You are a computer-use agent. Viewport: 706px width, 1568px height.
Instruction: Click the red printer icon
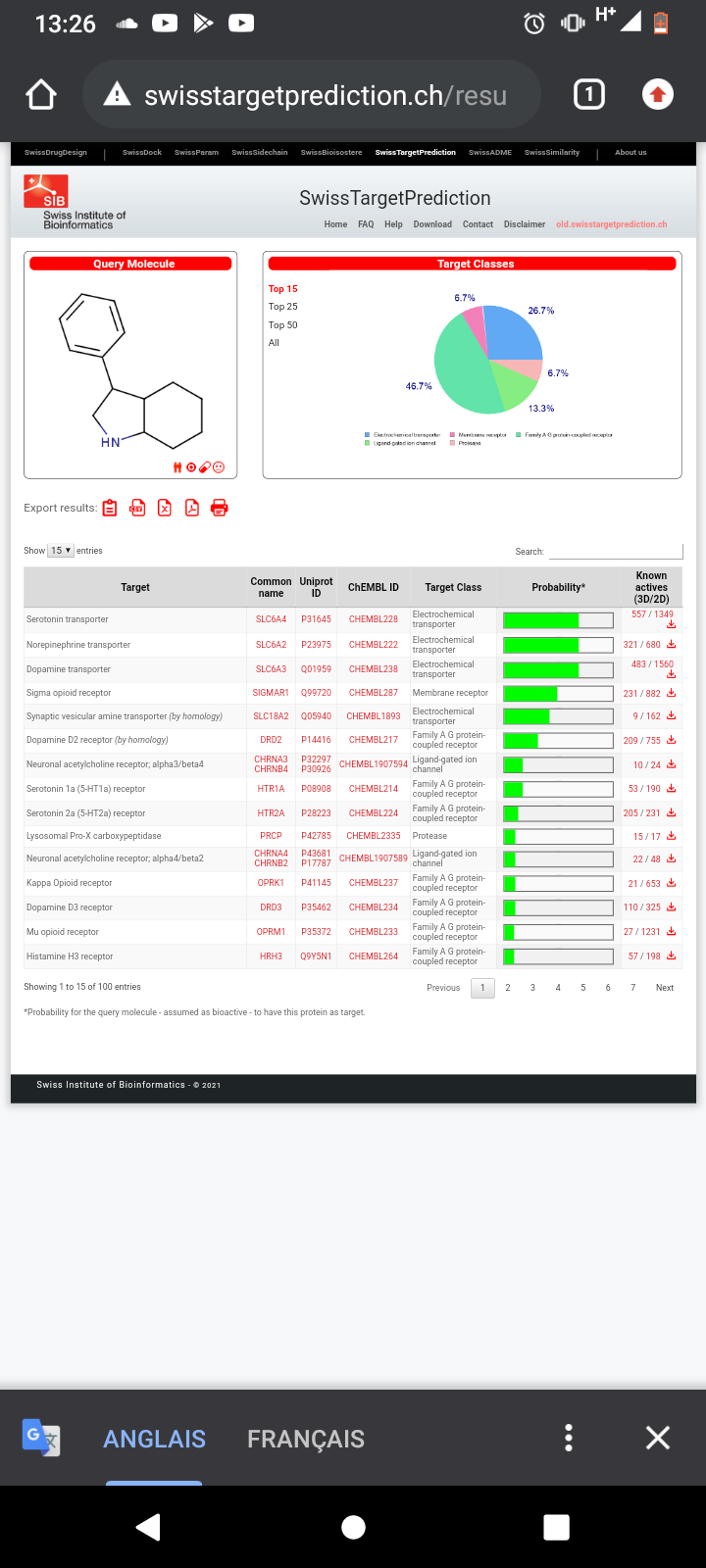pyautogui.click(x=220, y=508)
